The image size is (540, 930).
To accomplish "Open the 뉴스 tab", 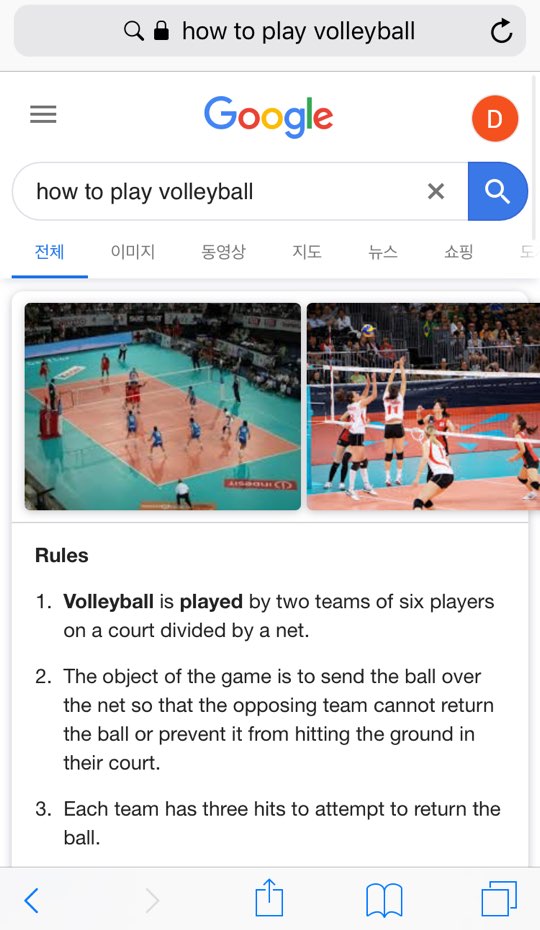I will 383,251.
